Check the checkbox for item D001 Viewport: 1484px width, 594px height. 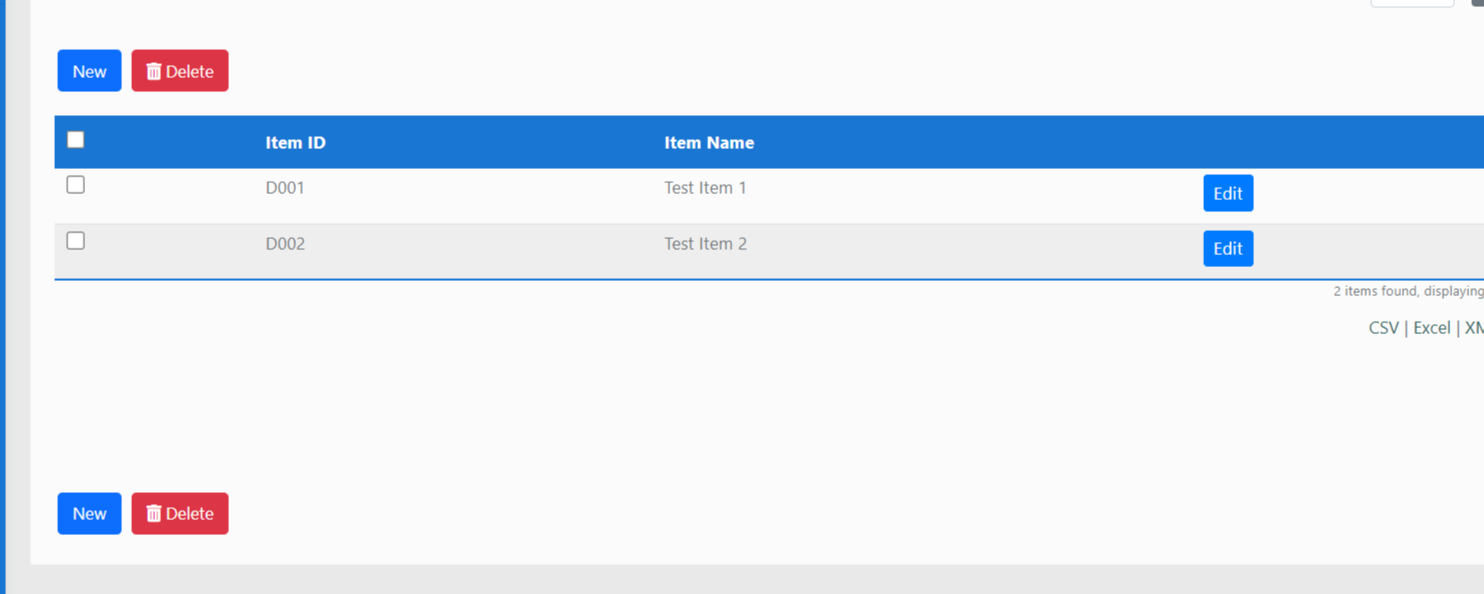click(x=76, y=185)
